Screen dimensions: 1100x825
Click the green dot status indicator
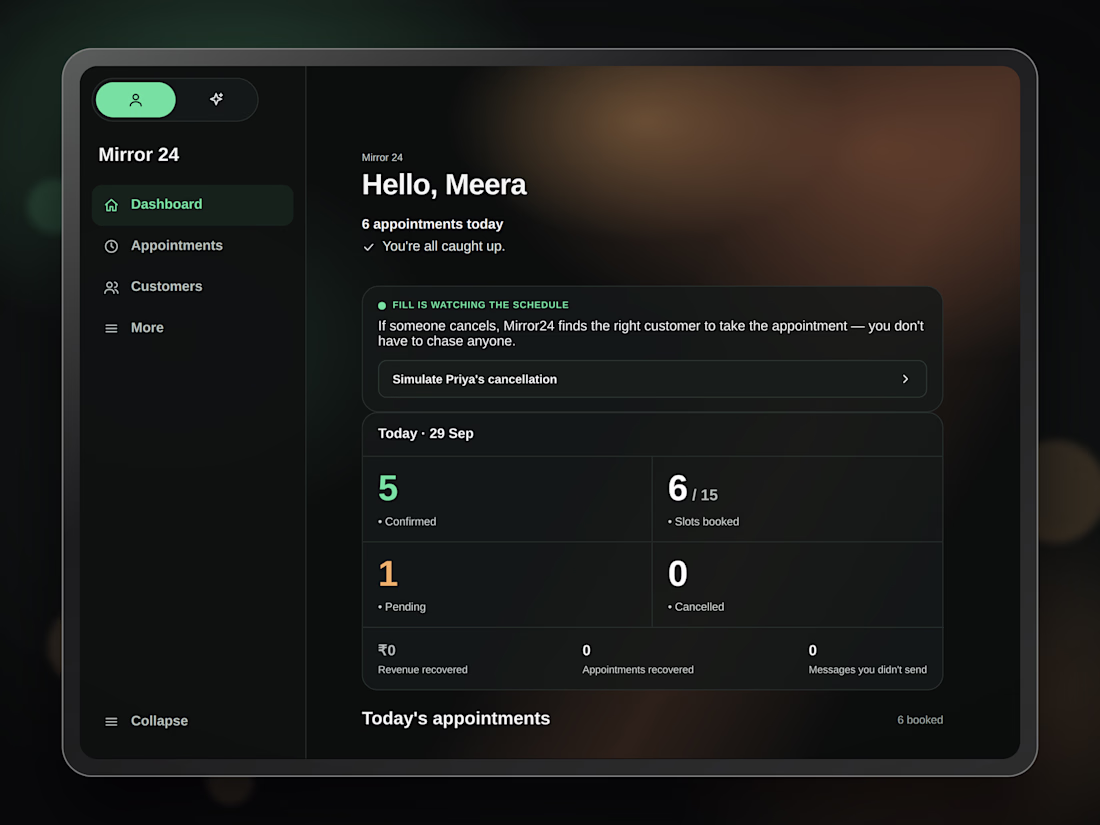pyautogui.click(x=382, y=305)
